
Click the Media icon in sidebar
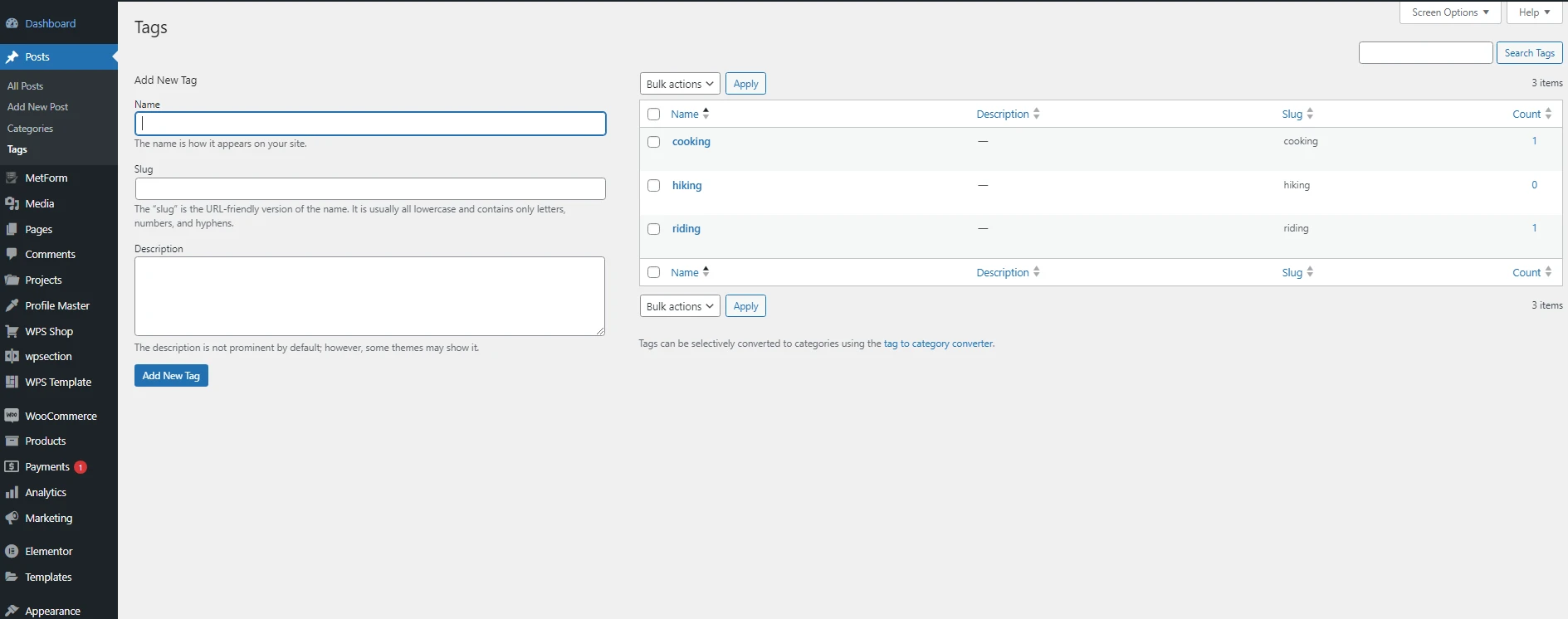tap(12, 203)
